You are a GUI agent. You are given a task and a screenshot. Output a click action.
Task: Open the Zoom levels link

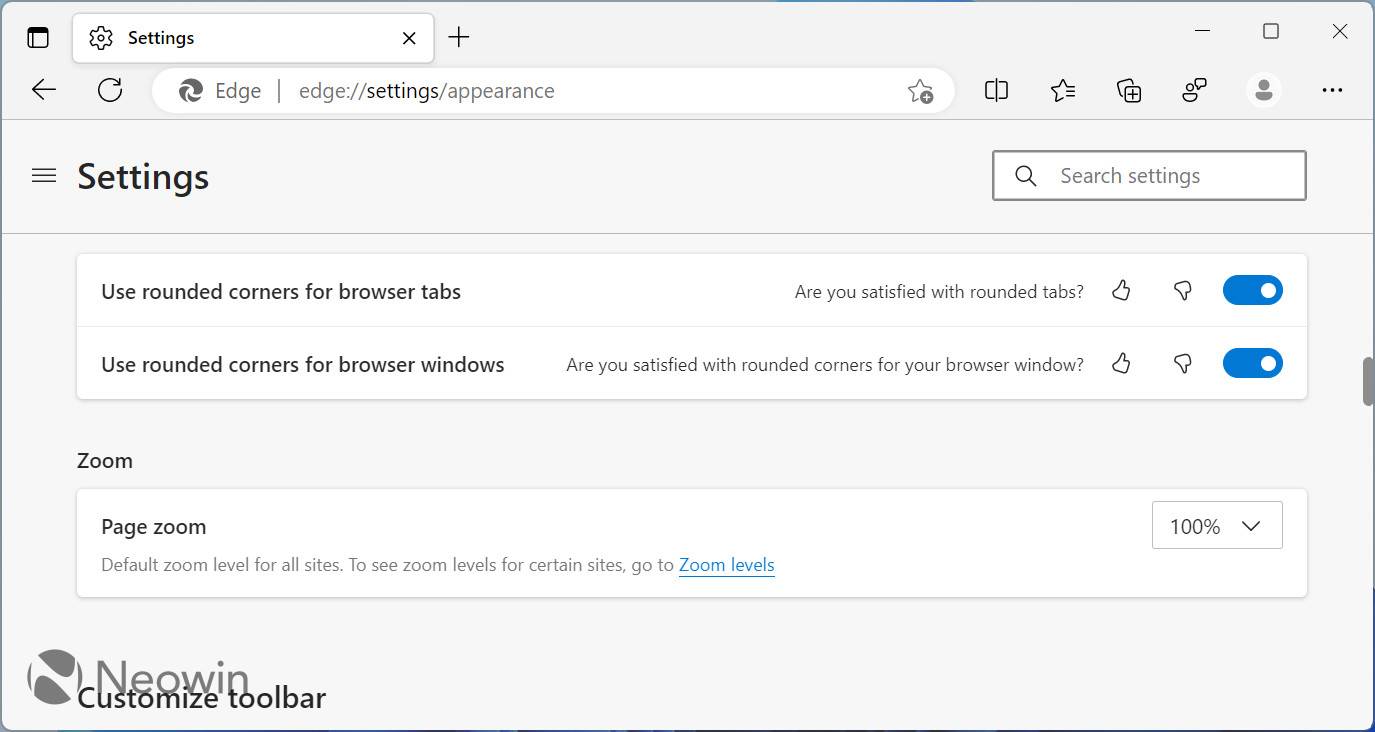727,564
